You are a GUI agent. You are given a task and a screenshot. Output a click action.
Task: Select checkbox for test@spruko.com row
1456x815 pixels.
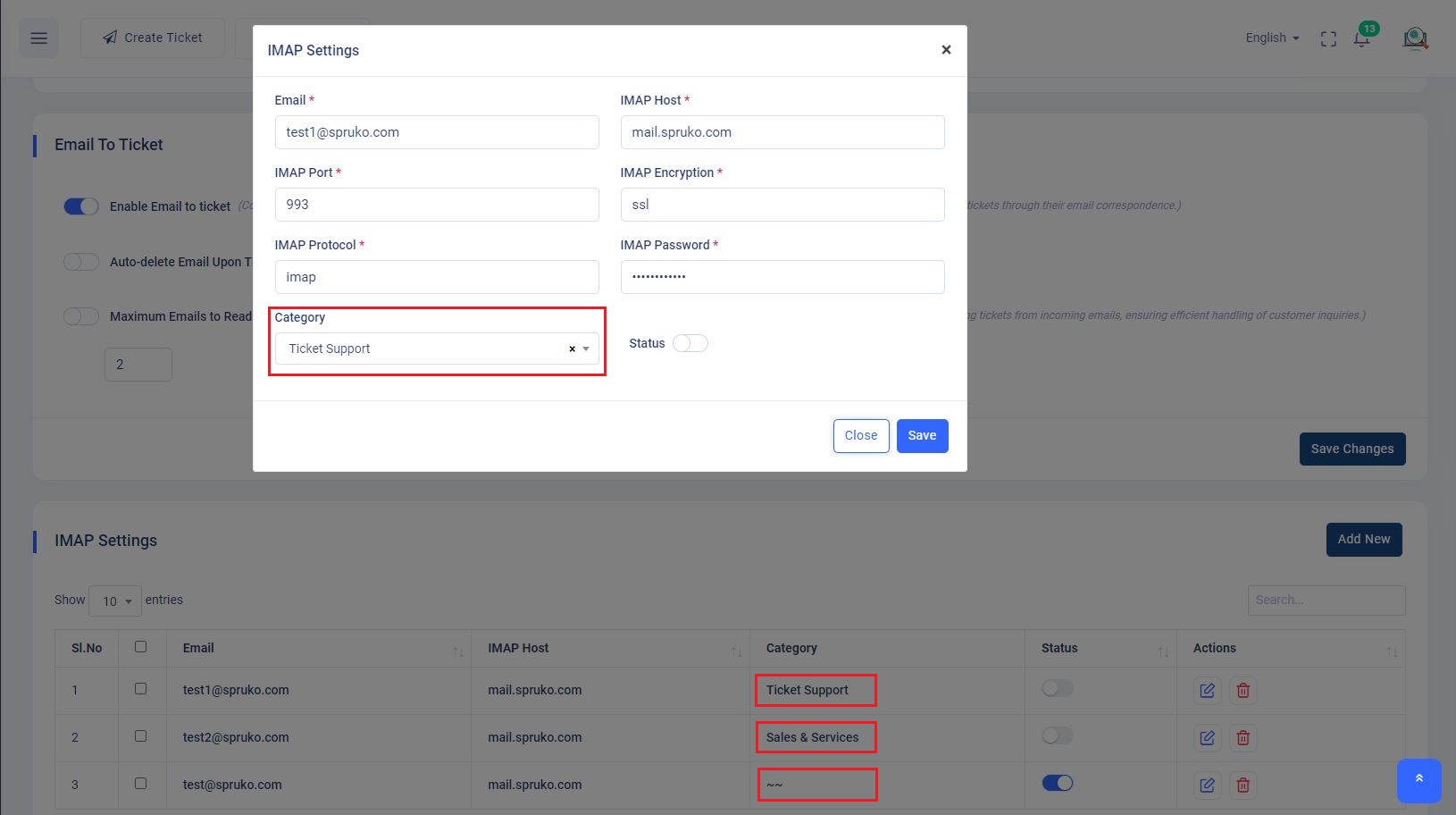coord(140,783)
